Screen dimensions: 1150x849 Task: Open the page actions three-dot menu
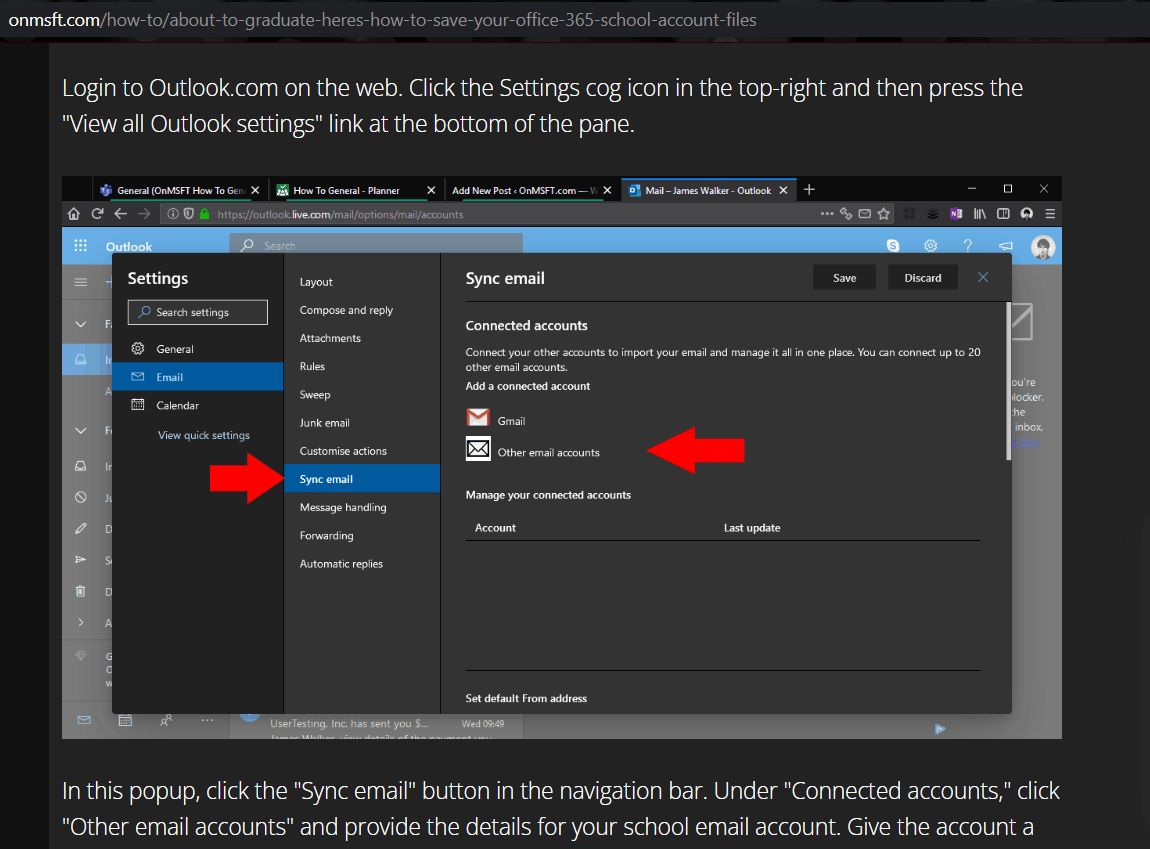point(827,214)
